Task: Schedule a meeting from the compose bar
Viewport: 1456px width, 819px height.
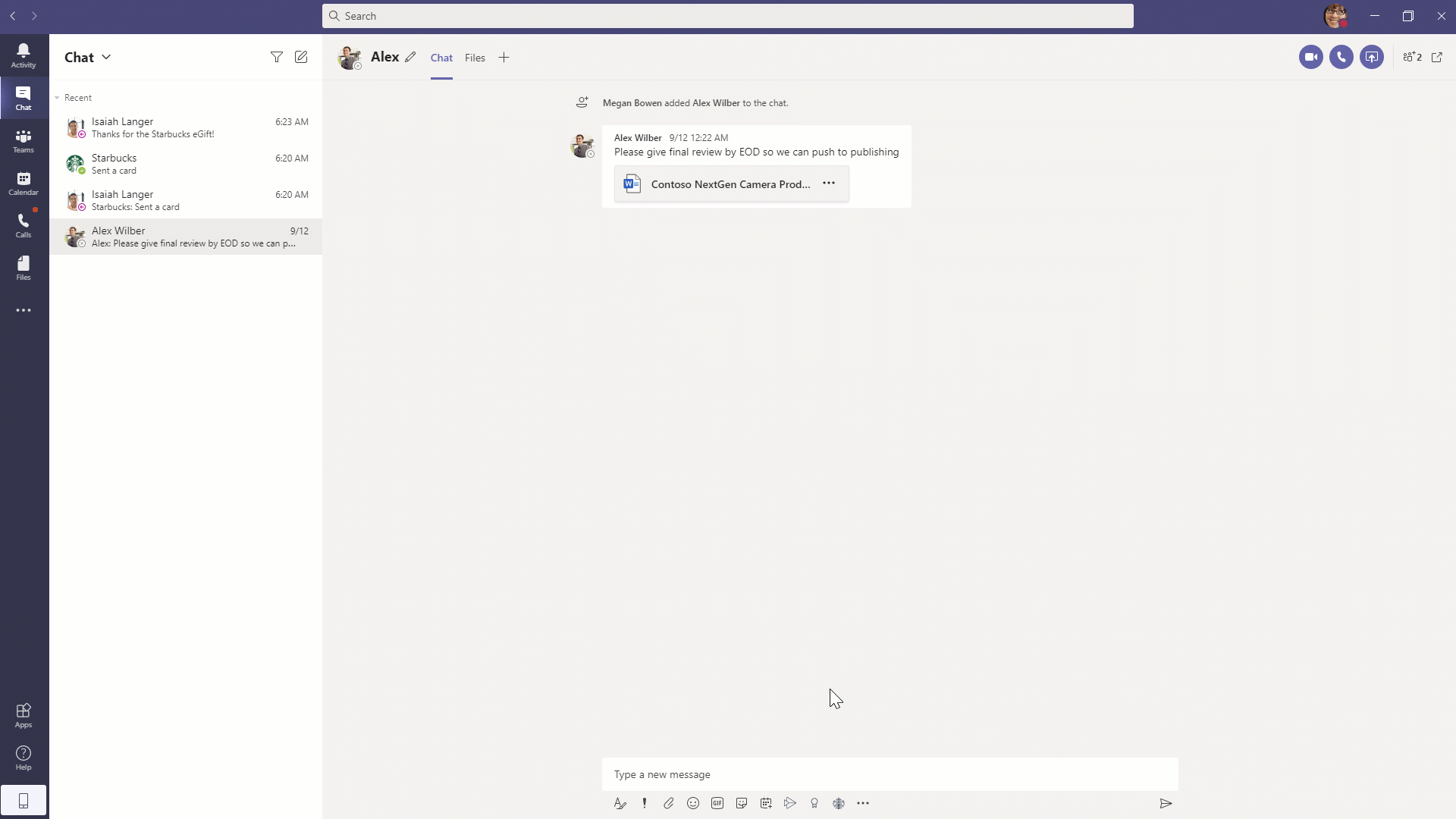Action: point(766,803)
